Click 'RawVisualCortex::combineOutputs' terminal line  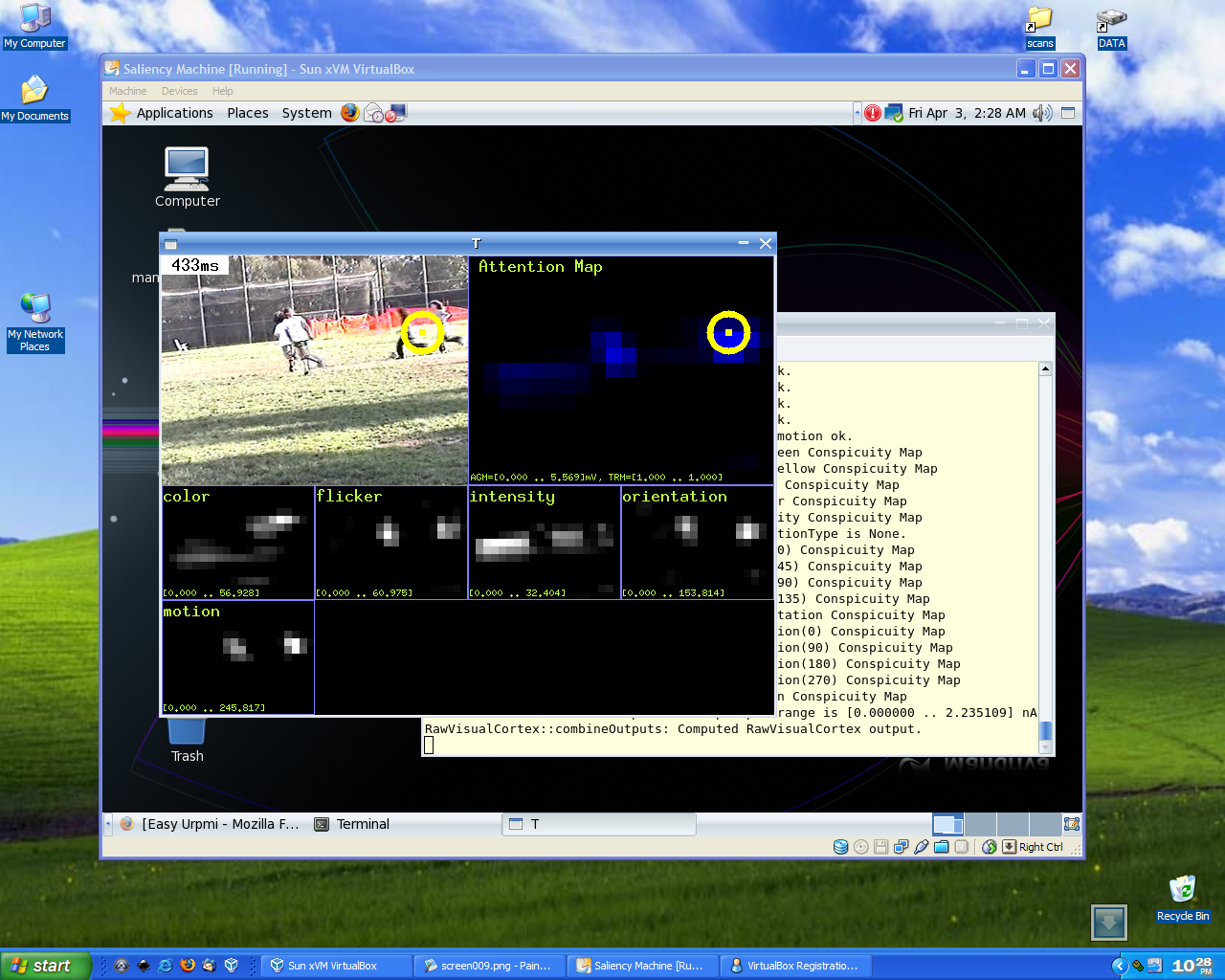tap(673, 729)
